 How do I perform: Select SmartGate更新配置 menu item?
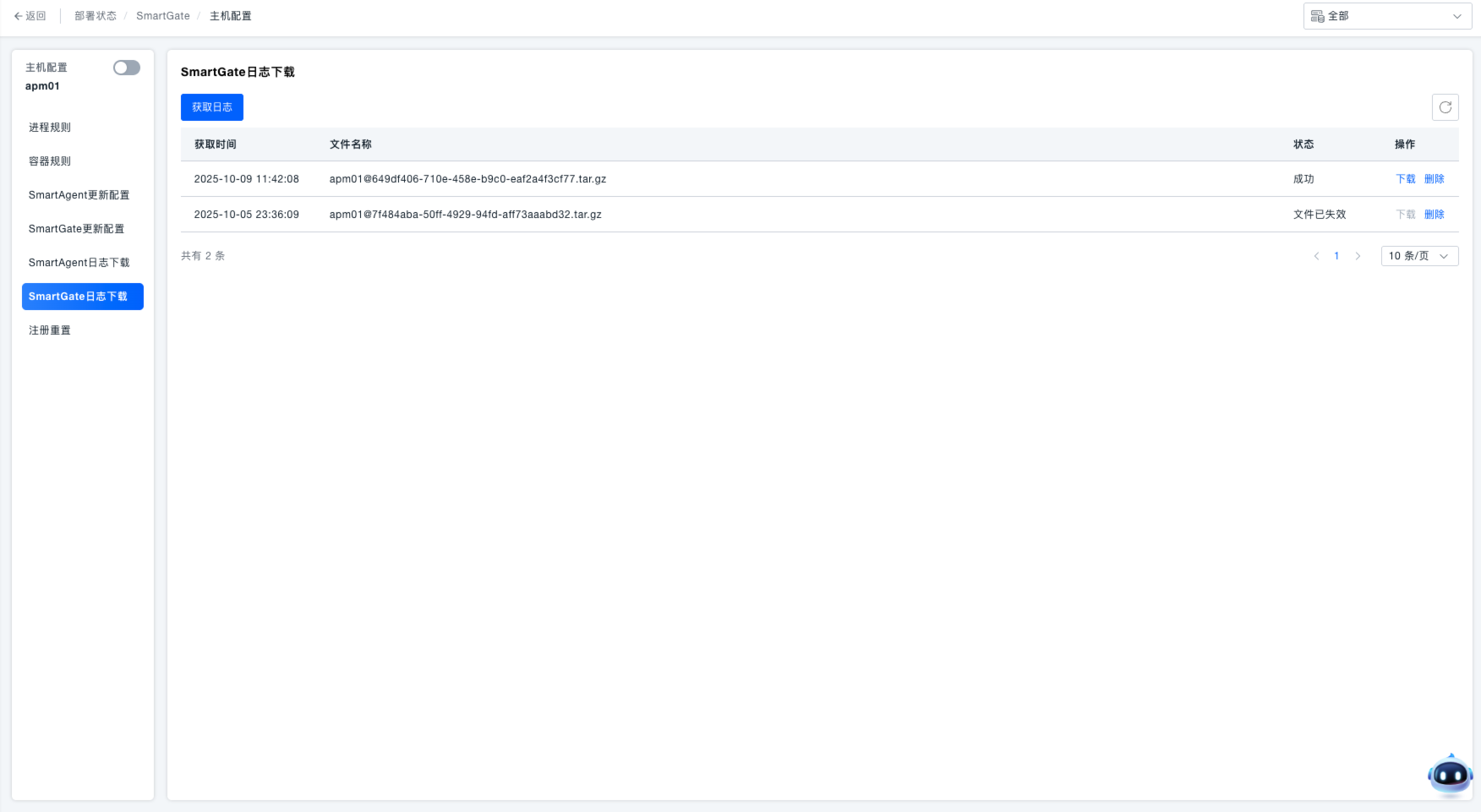(x=76, y=229)
